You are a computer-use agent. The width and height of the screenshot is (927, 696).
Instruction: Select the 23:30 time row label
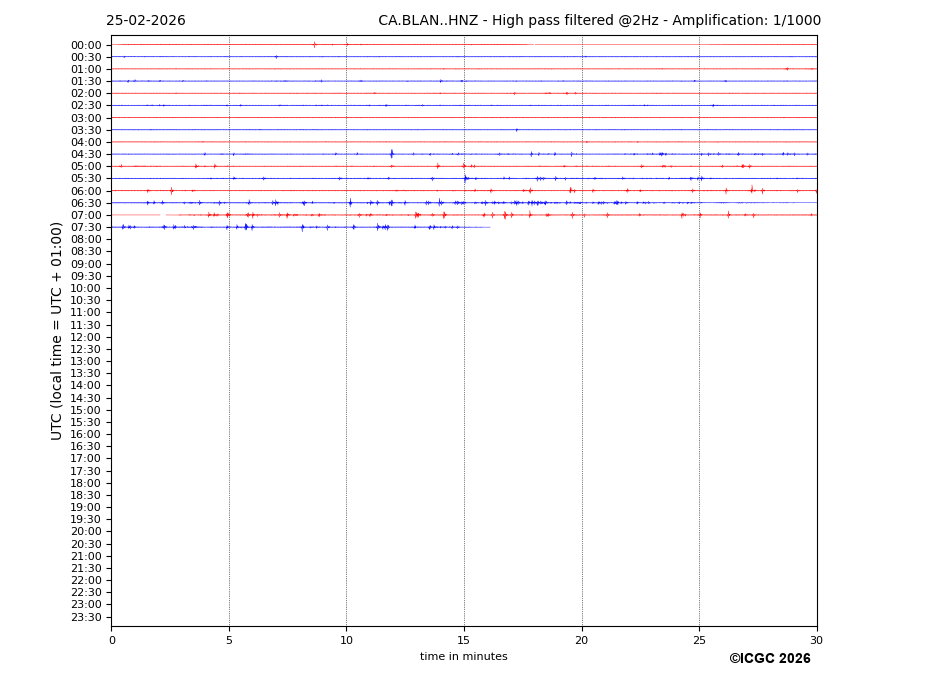pos(86,617)
